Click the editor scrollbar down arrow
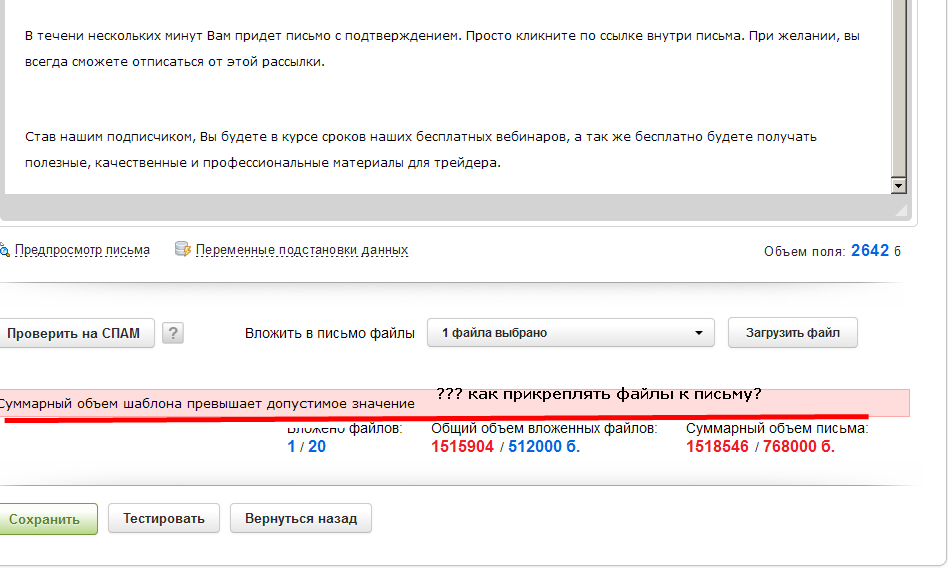This screenshot has height=568, width=948. [898, 186]
